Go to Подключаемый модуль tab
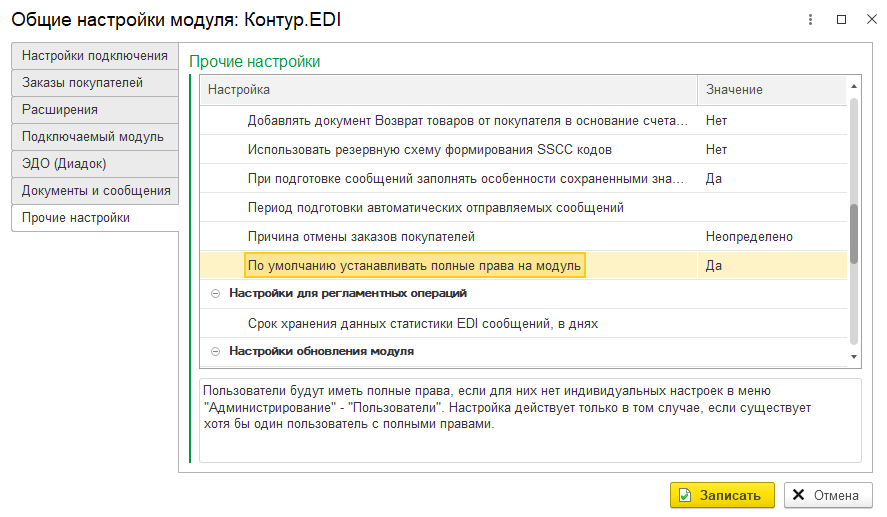The image size is (887, 517). (x=95, y=137)
